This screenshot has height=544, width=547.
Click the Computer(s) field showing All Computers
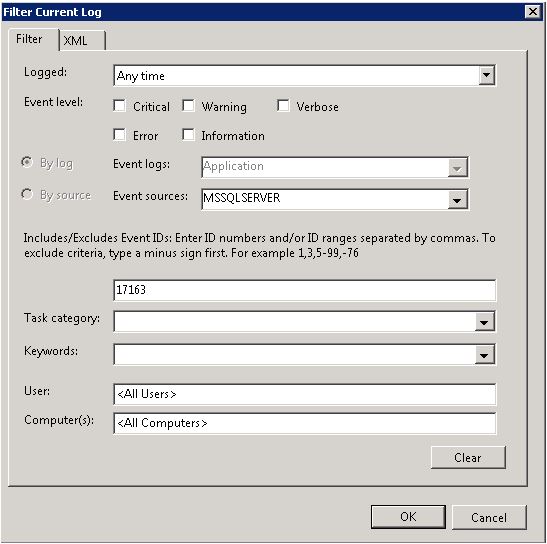tap(304, 423)
